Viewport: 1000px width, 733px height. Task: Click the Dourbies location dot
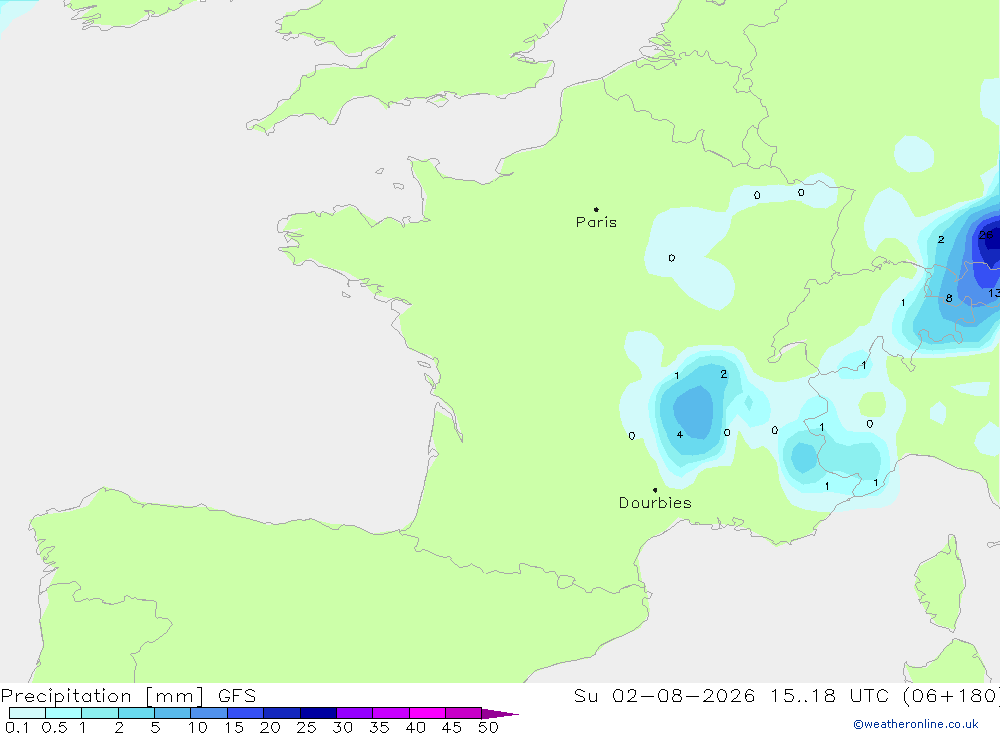pyautogui.click(x=655, y=490)
